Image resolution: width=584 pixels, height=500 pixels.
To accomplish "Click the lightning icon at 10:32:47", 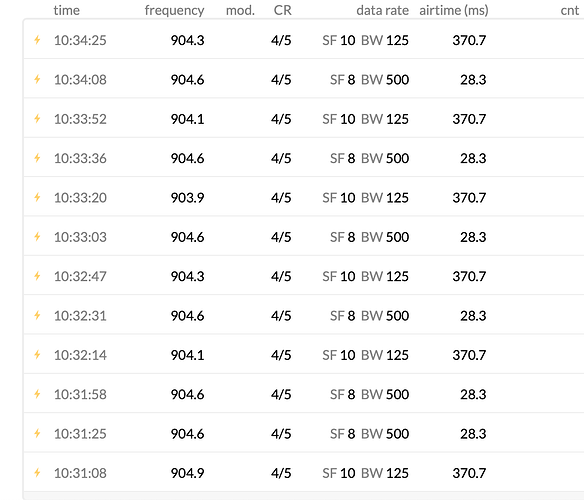I will pos(37,276).
